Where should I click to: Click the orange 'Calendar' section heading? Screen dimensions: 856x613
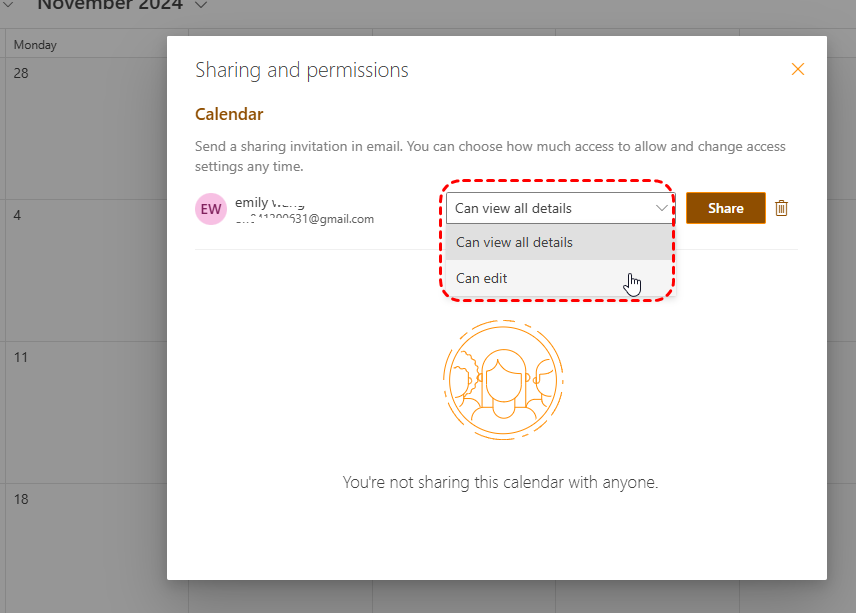click(x=229, y=114)
